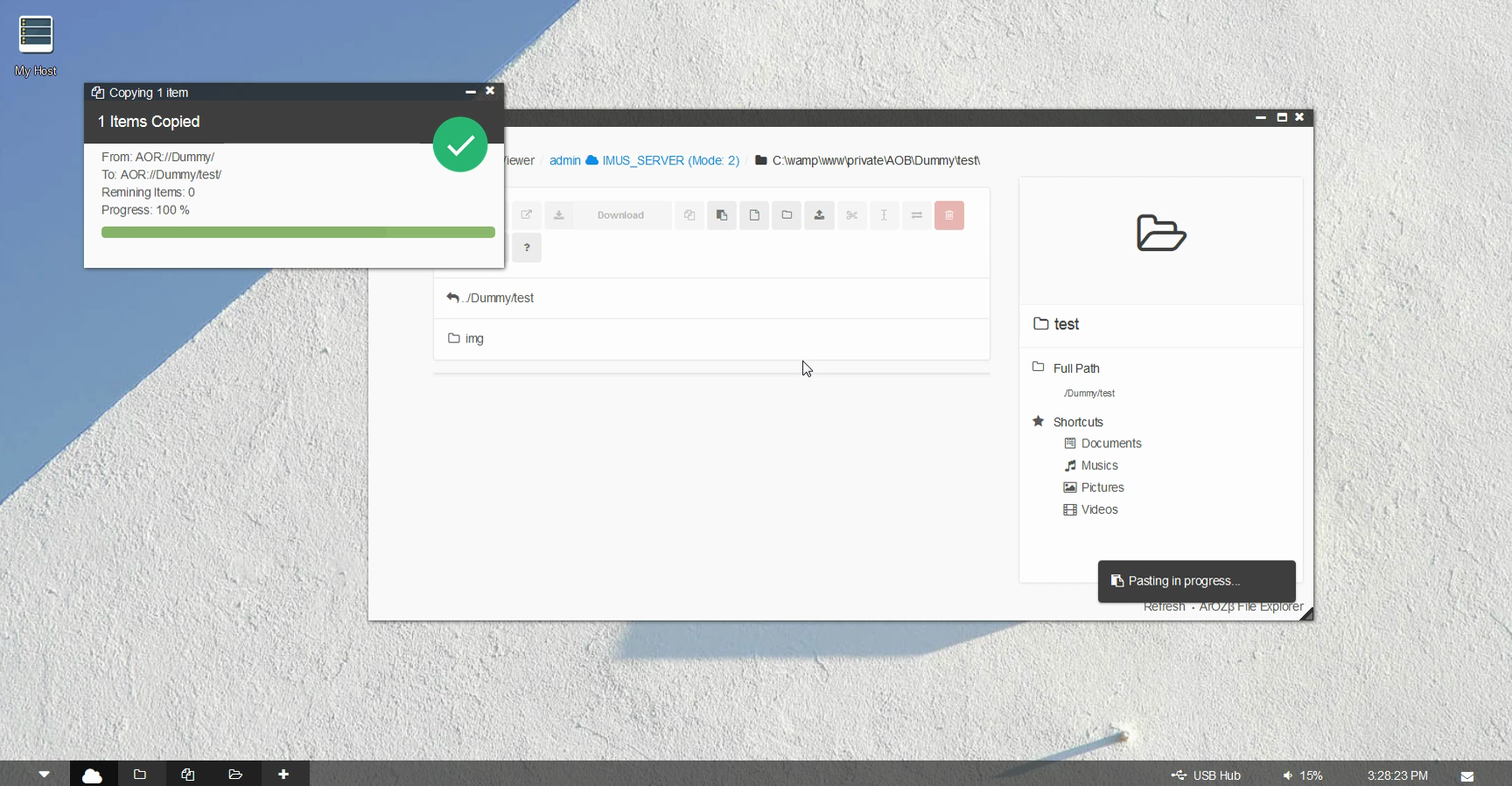Open the Videos shortcut
1512x786 pixels.
(1099, 509)
